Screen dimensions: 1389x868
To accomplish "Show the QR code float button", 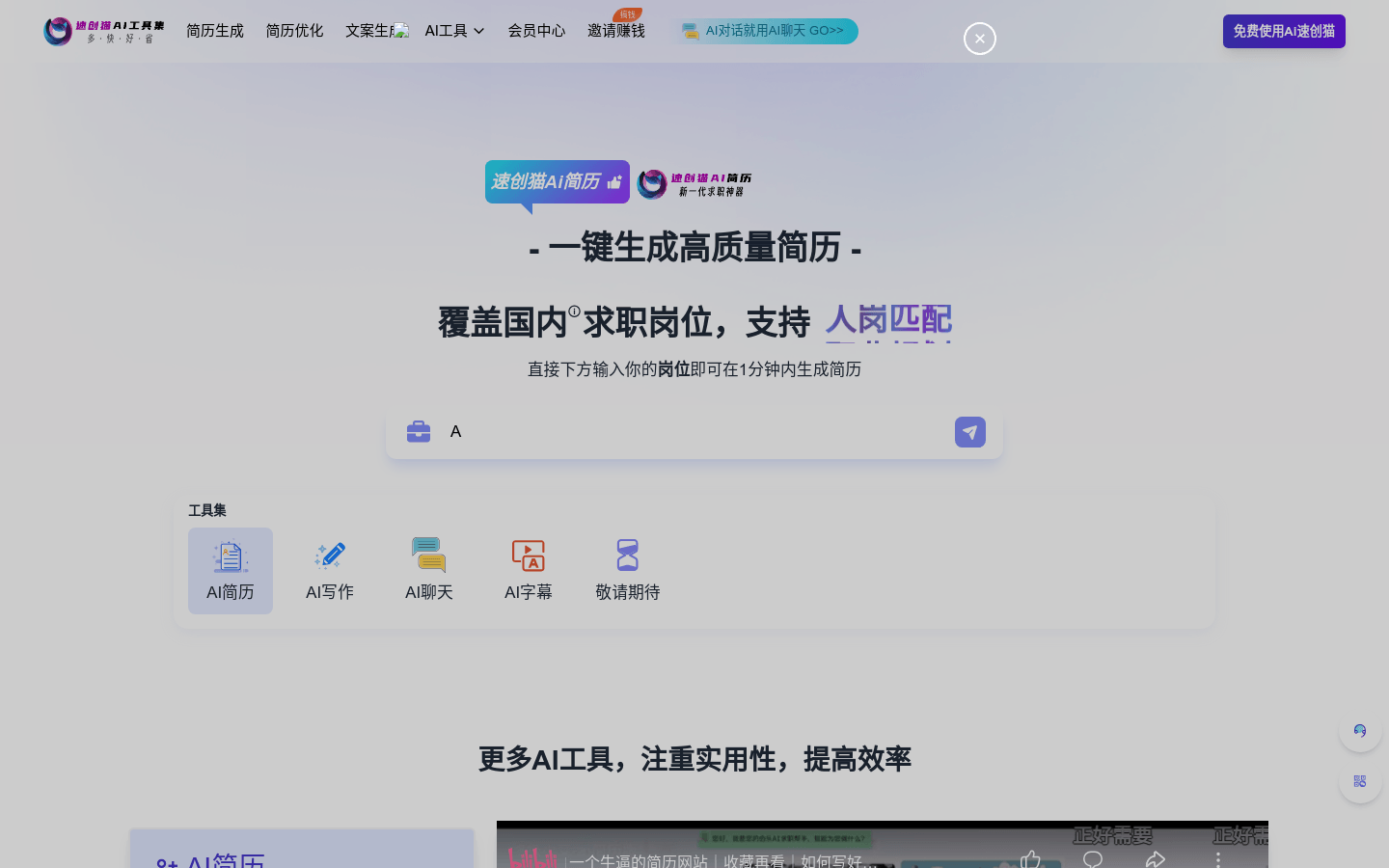I will [1360, 781].
